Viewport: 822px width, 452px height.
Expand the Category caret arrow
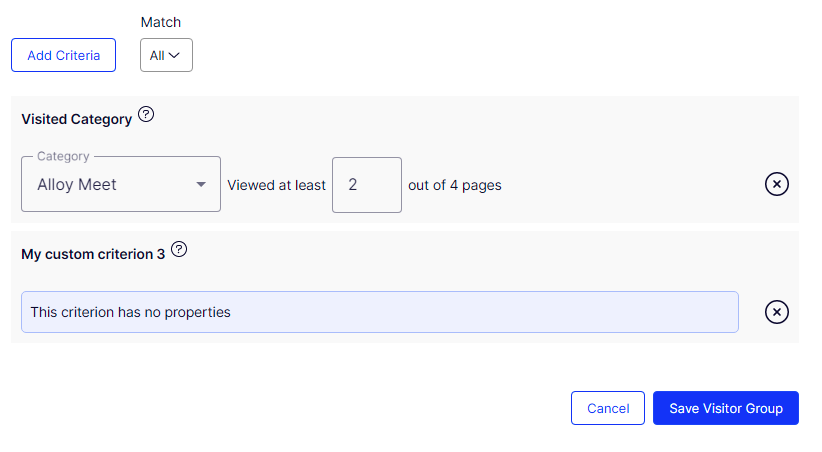[x=201, y=185]
